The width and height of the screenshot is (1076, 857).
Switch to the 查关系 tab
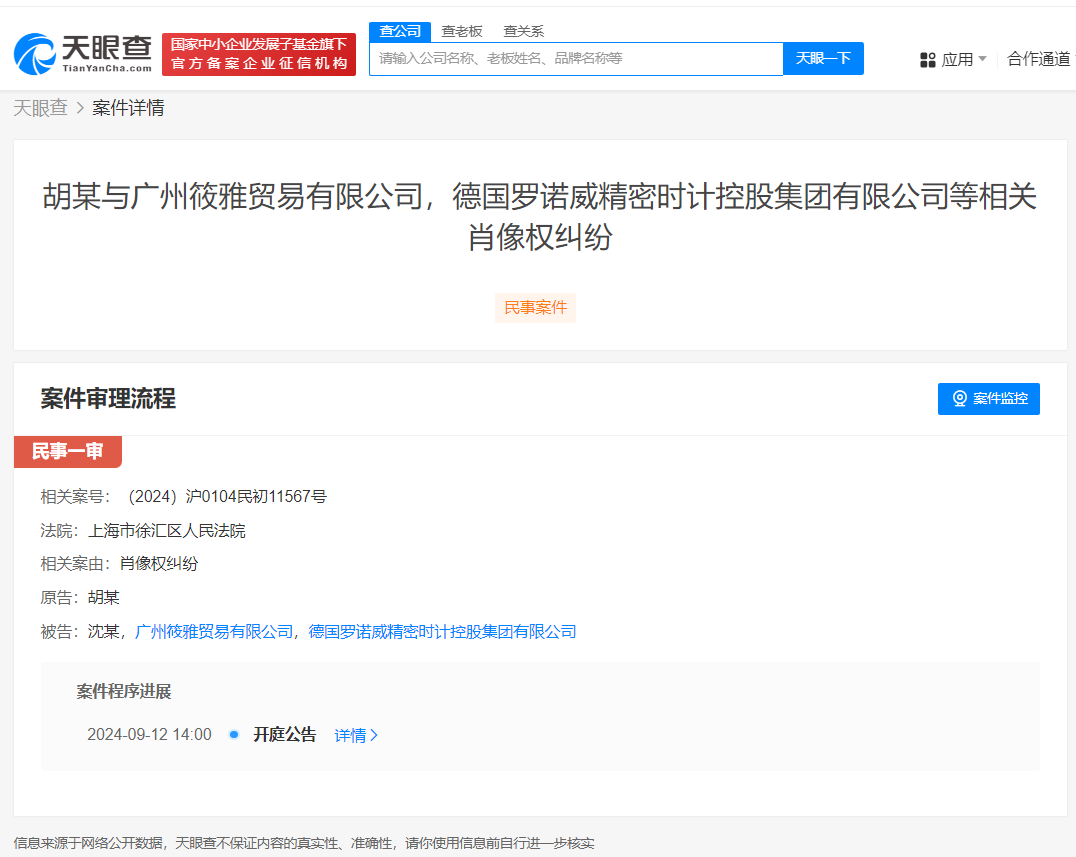click(523, 31)
